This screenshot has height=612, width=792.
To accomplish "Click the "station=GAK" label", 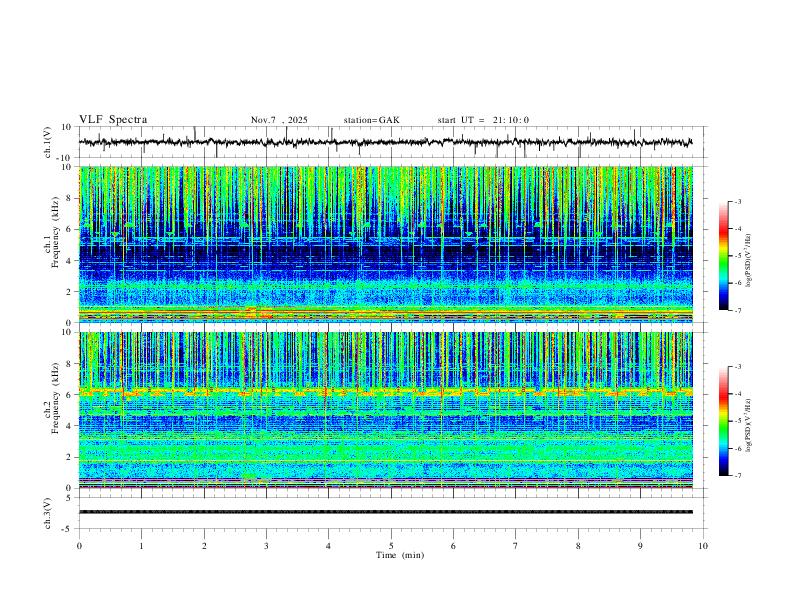I will click(x=371, y=120).
